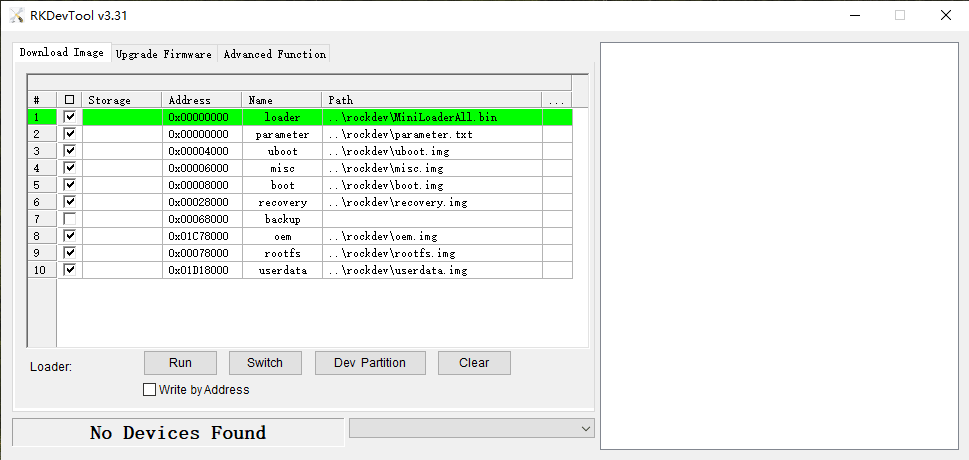
Task: Open the Advanced Function tab
Action: [274, 54]
